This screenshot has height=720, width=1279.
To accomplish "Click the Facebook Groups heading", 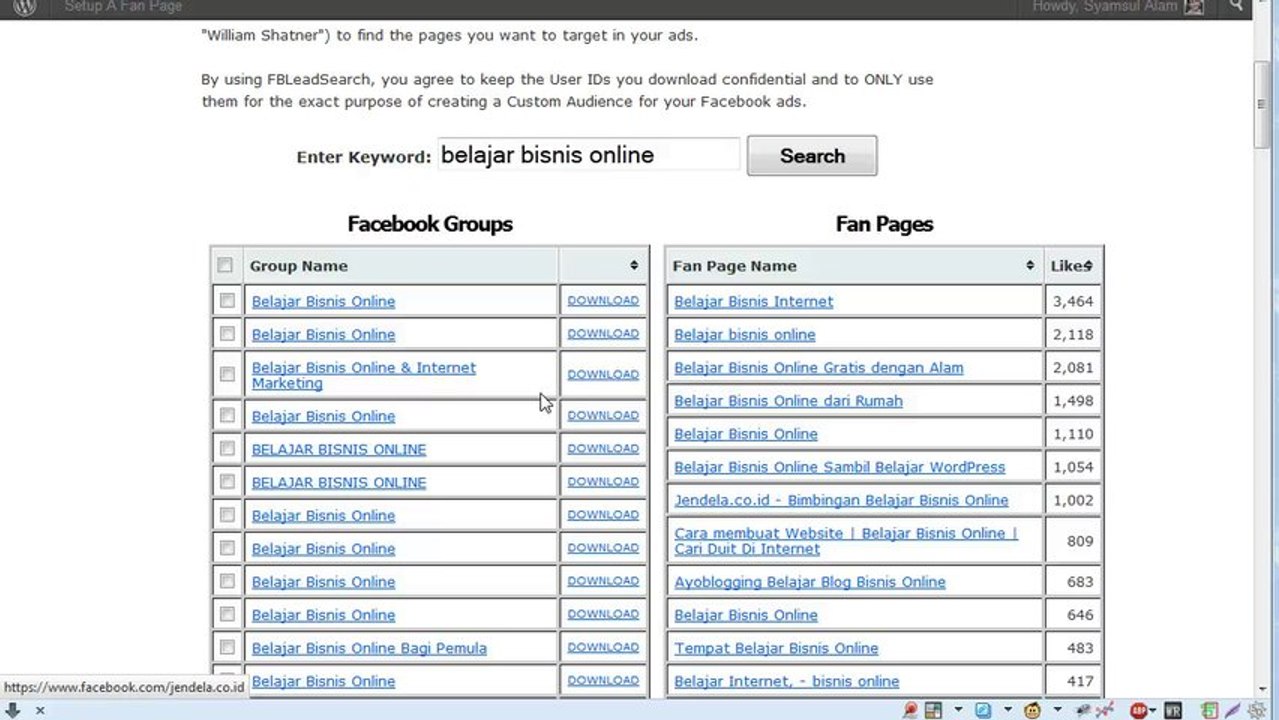I will [x=430, y=224].
